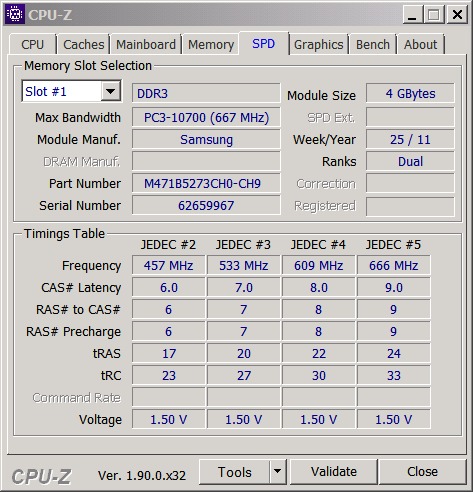
Task: Click the JEDEC #2 column header
Action: point(168,245)
